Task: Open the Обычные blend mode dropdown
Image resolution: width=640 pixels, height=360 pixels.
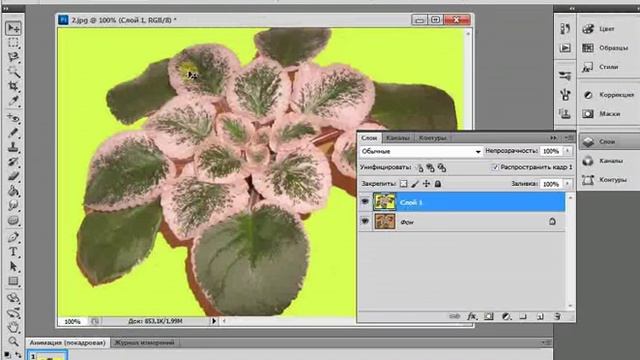Action: pyautogui.click(x=421, y=151)
